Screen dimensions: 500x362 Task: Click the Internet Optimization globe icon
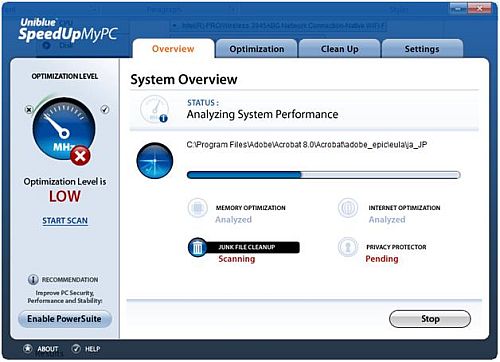coord(348,208)
